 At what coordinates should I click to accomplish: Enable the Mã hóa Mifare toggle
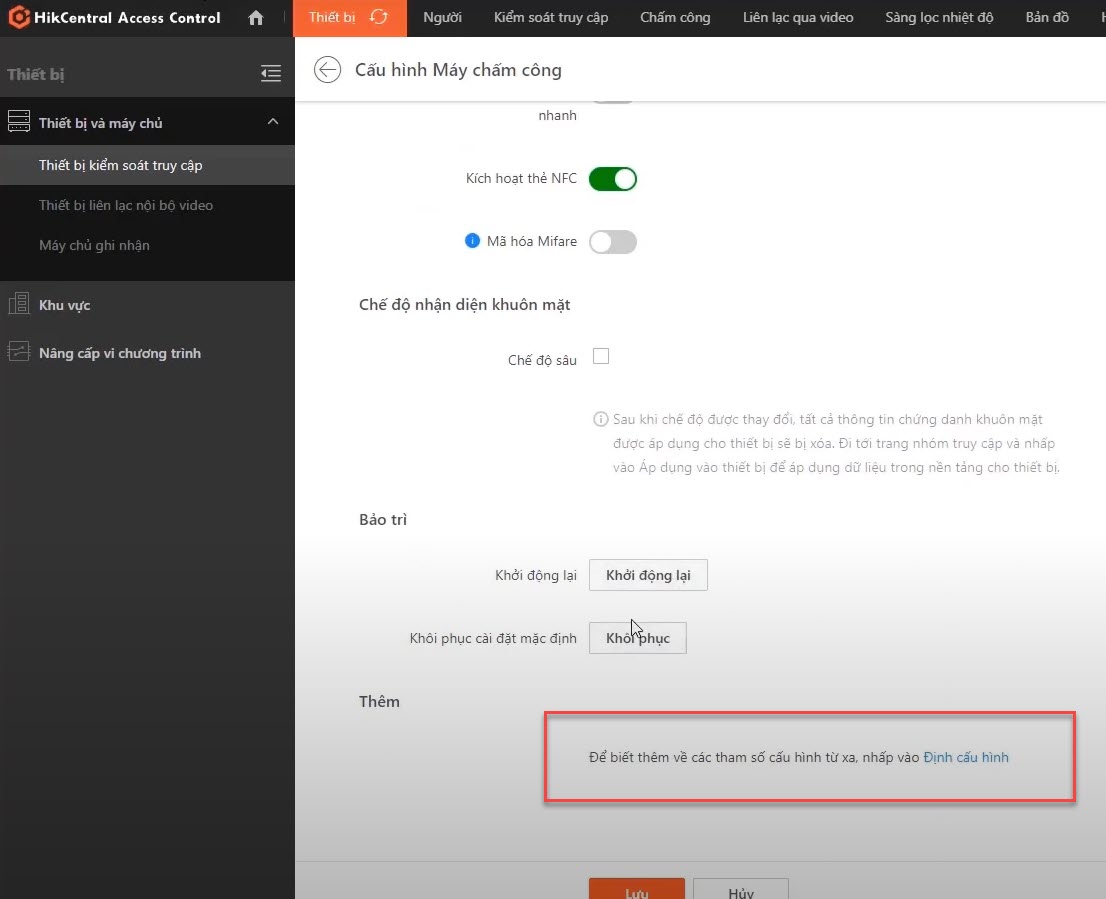pos(612,242)
